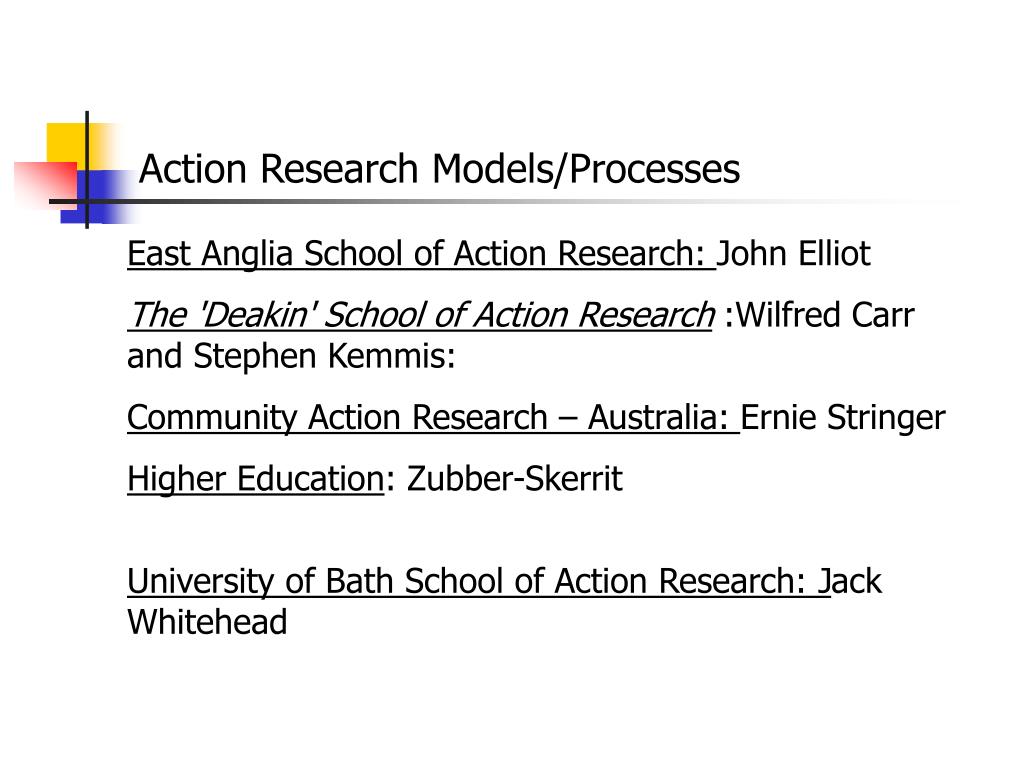Open The 'Deakin' School of Action Research link
1024x768 pixels.
pyautogui.click(x=421, y=315)
